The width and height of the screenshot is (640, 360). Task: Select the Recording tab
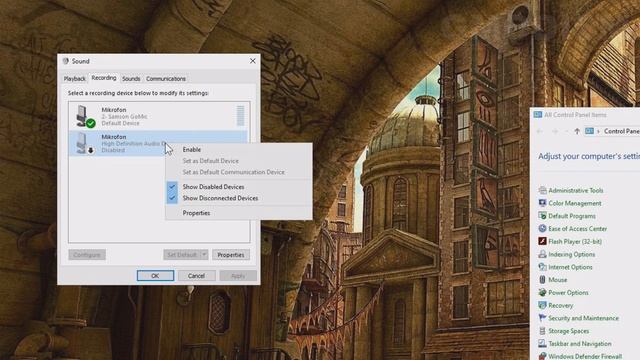click(x=104, y=78)
